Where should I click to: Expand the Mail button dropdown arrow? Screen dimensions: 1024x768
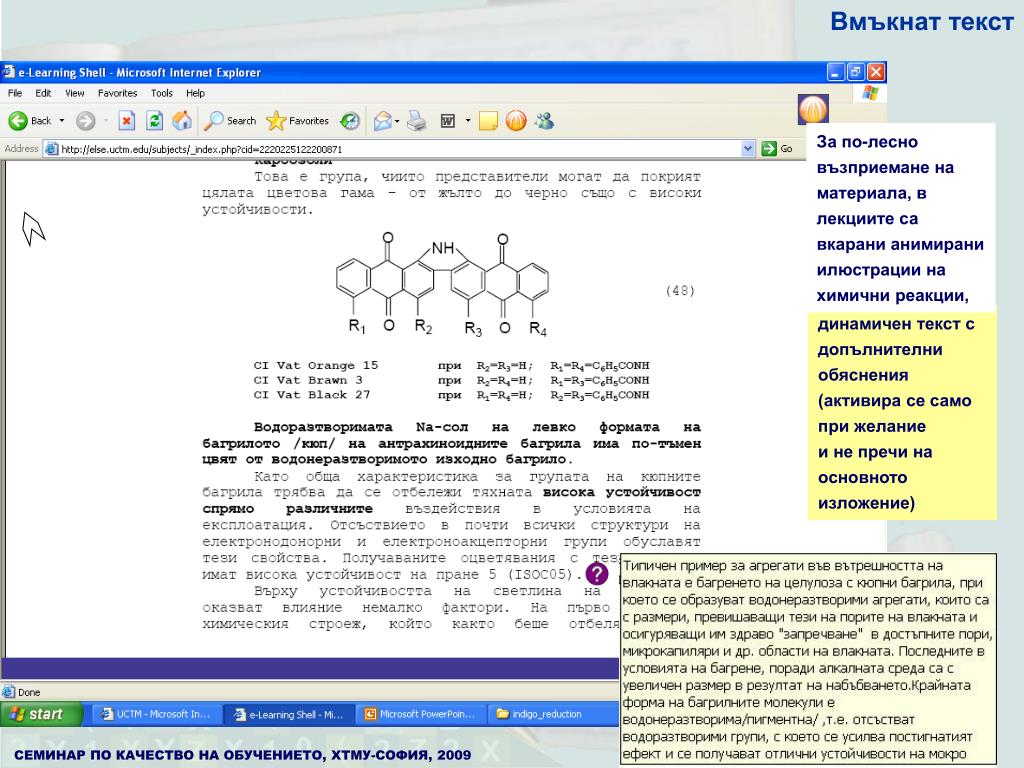397,121
